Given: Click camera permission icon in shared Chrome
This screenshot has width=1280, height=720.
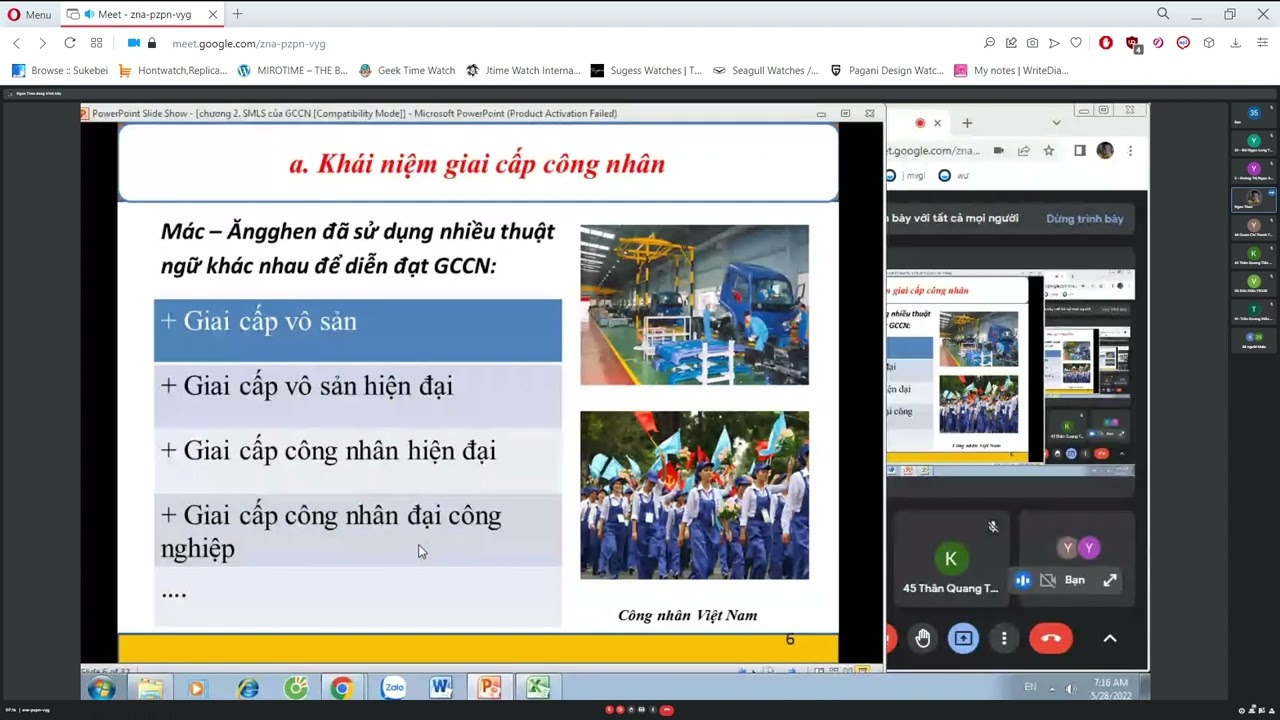Looking at the screenshot, I should pyautogui.click(x=998, y=151).
